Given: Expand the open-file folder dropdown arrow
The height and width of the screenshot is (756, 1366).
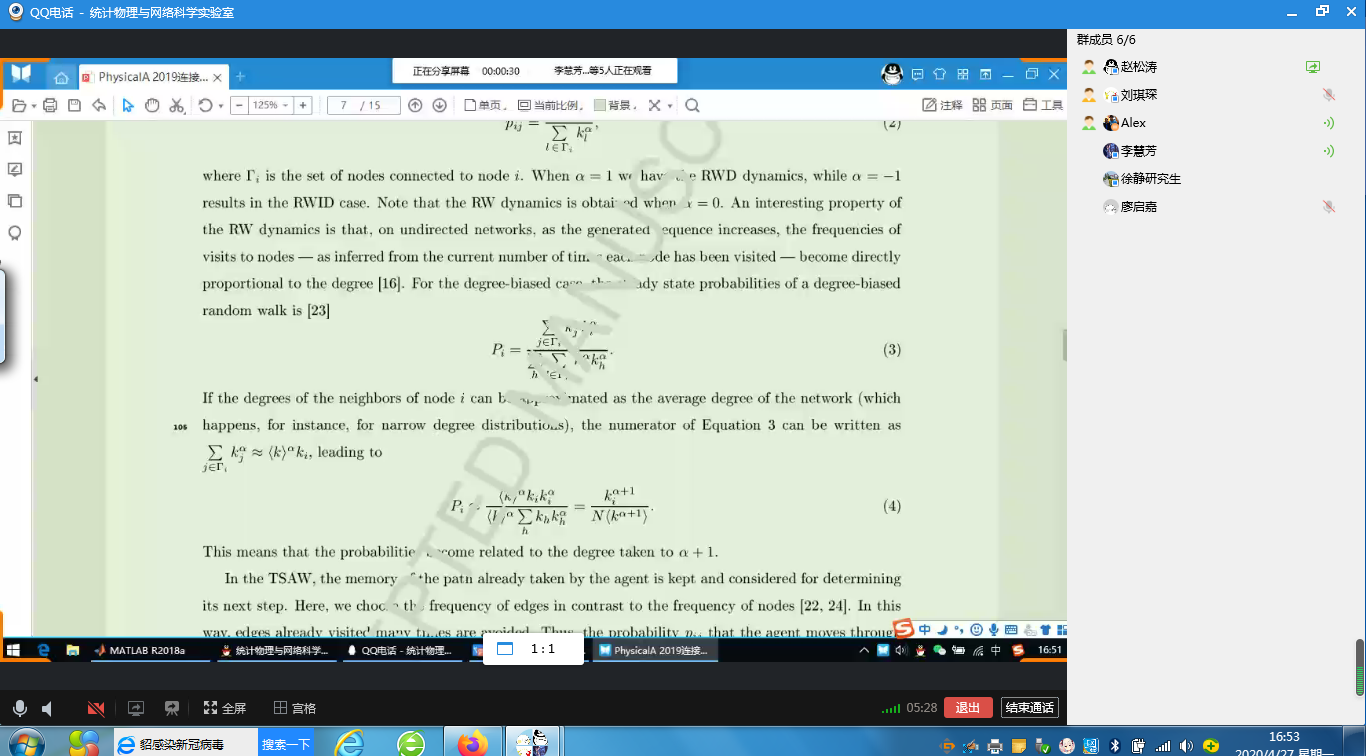Looking at the screenshot, I should [34, 106].
